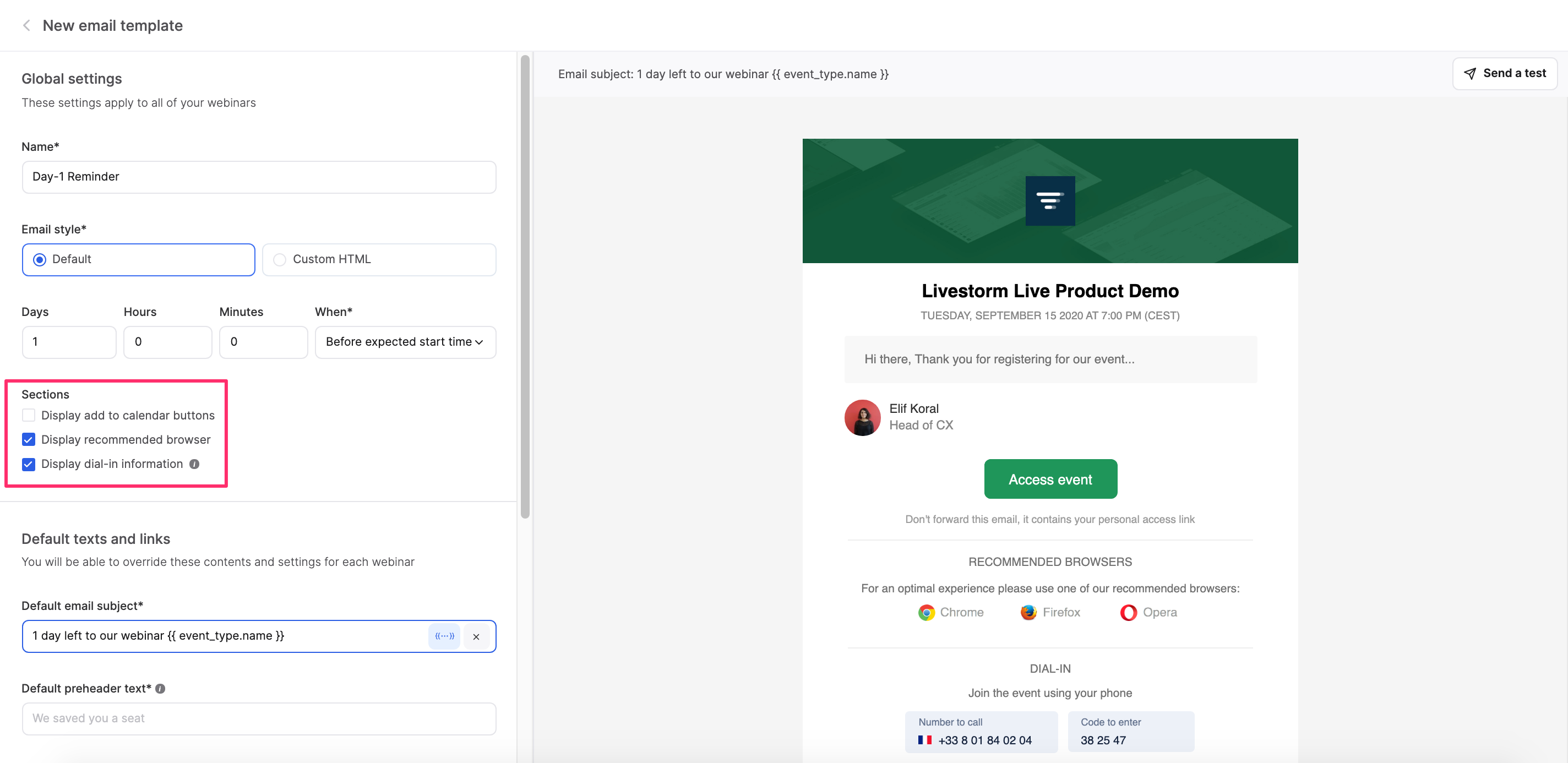Screen dimensions: 1568x763
Task: Click the Livestorm logo in the email banner
Action: (x=1050, y=201)
